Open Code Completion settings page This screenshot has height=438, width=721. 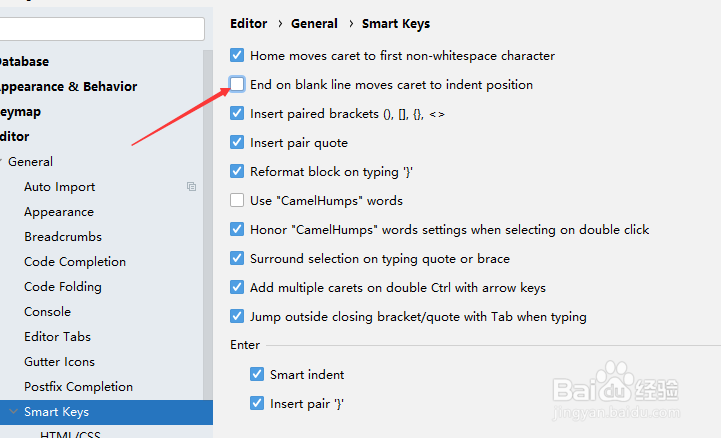pos(75,262)
